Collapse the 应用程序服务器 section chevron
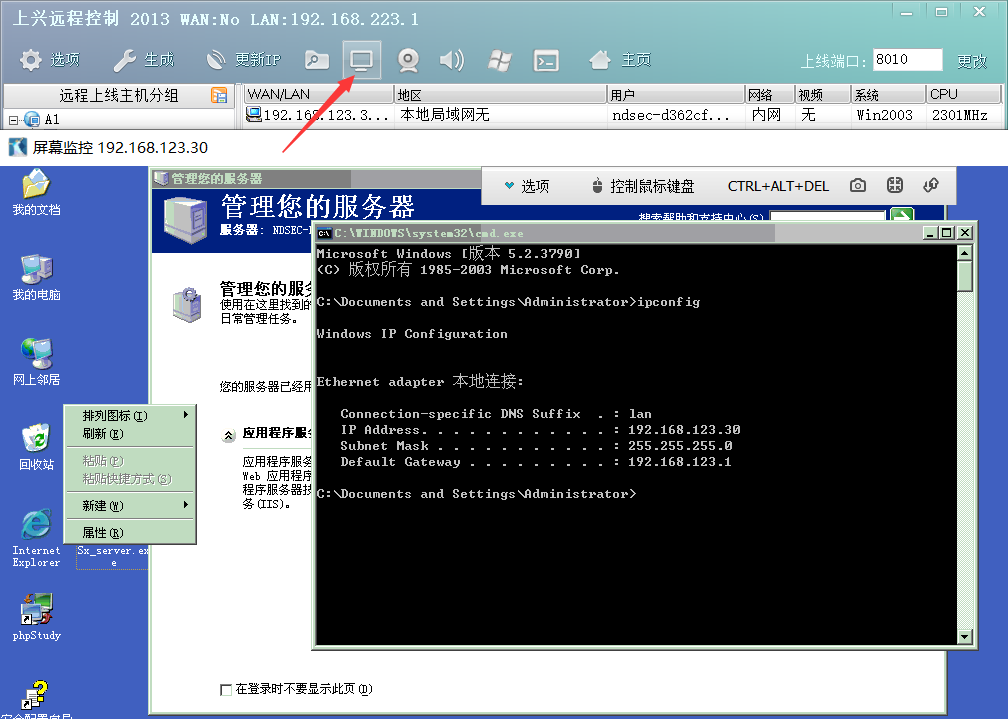This screenshot has width=1008, height=719. pyautogui.click(x=228, y=435)
